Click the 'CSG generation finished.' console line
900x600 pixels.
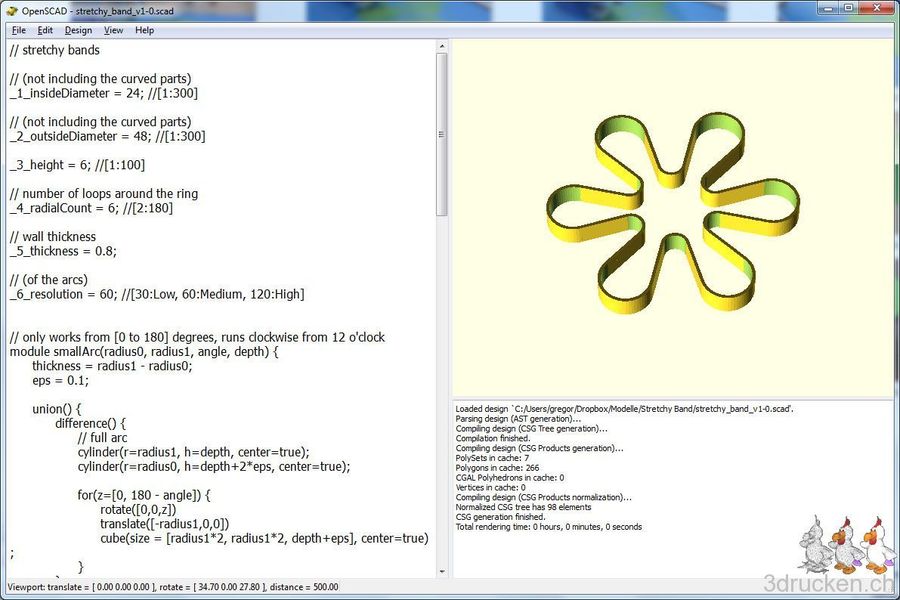tap(501, 517)
